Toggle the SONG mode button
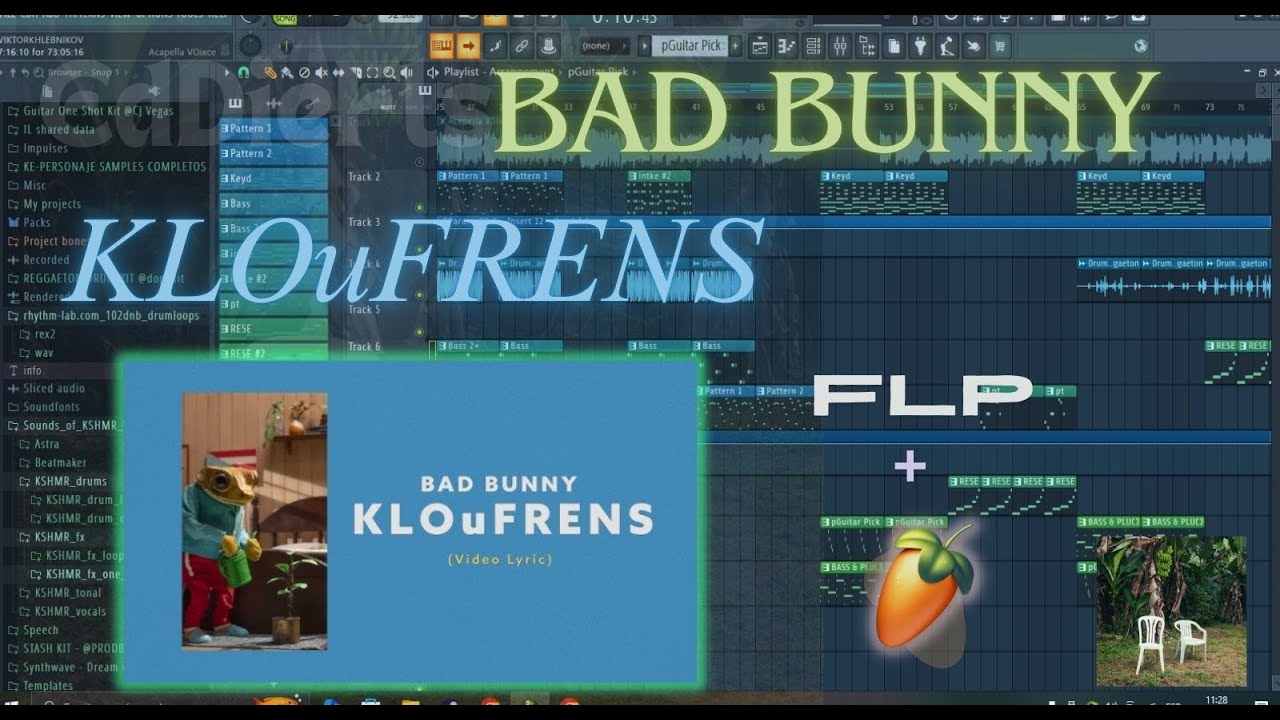The width and height of the screenshot is (1280, 720). coord(285,19)
